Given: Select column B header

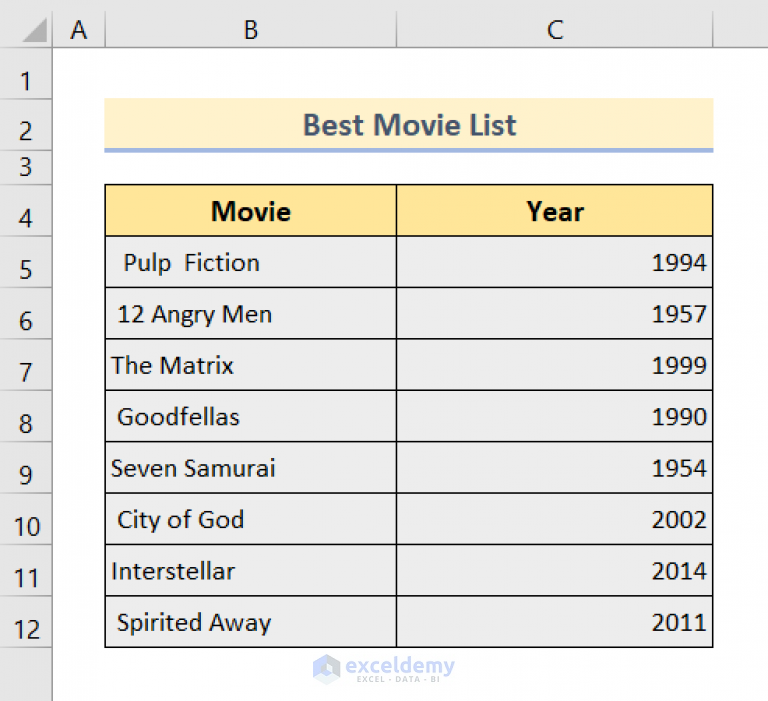Looking at the screenshot, I should click(251, 29).
